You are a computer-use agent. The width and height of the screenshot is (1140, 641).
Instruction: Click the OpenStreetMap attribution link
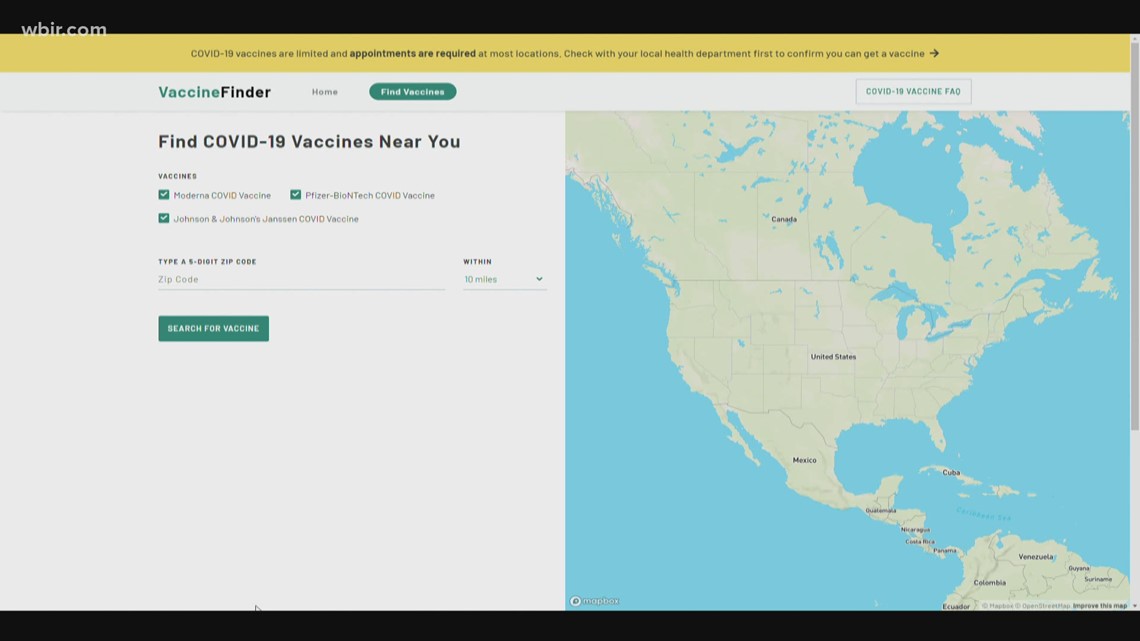[1043, 605]
